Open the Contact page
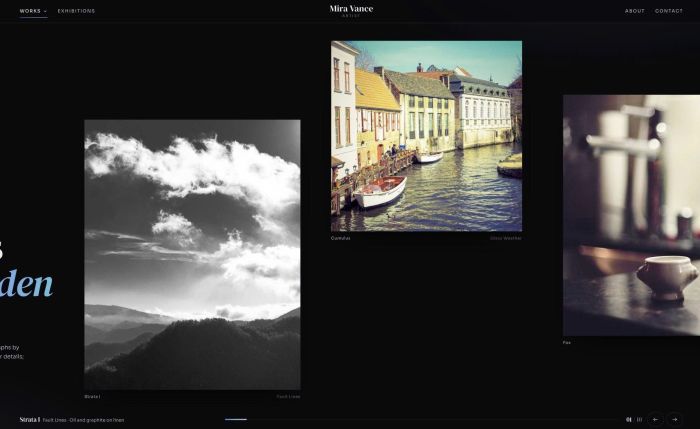Screen dimensions: 700x429 click(669, 11)
